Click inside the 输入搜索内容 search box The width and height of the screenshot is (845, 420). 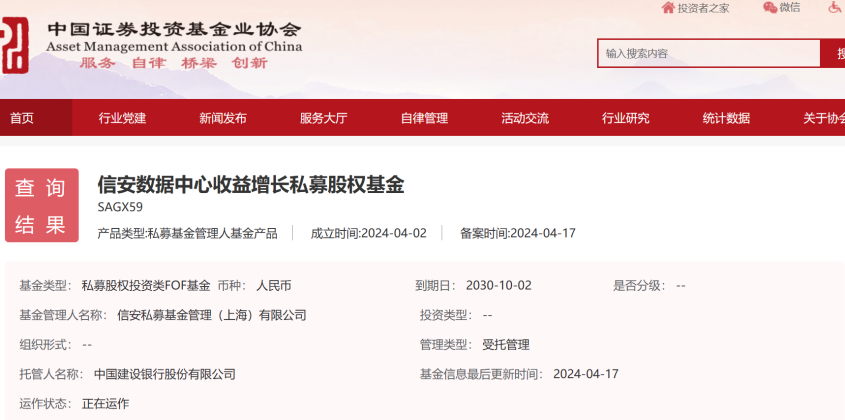[709, 53]
